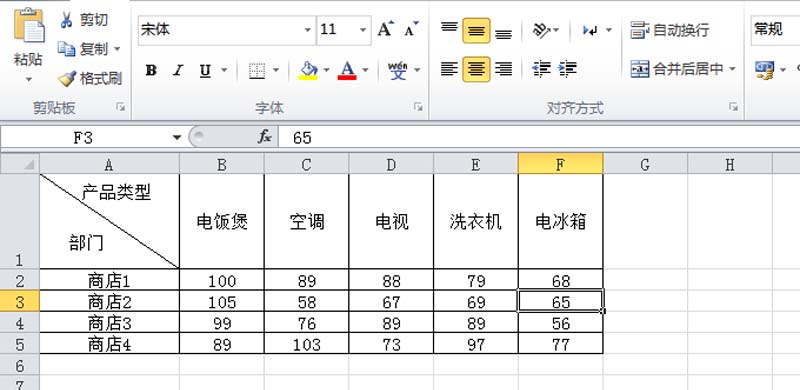Click cell with value 105
The height and width of the screenshot is (390, 800).
(222, 302)
